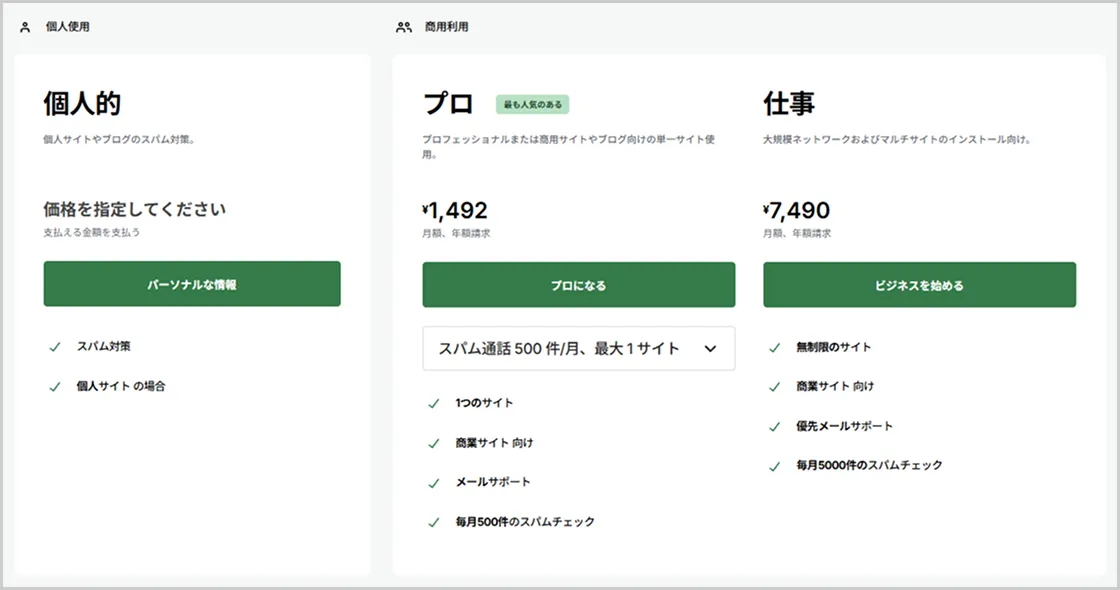The image size is (1120, 590).
Task: Select the 個人使用 section label
Action: tap(68, 27)
